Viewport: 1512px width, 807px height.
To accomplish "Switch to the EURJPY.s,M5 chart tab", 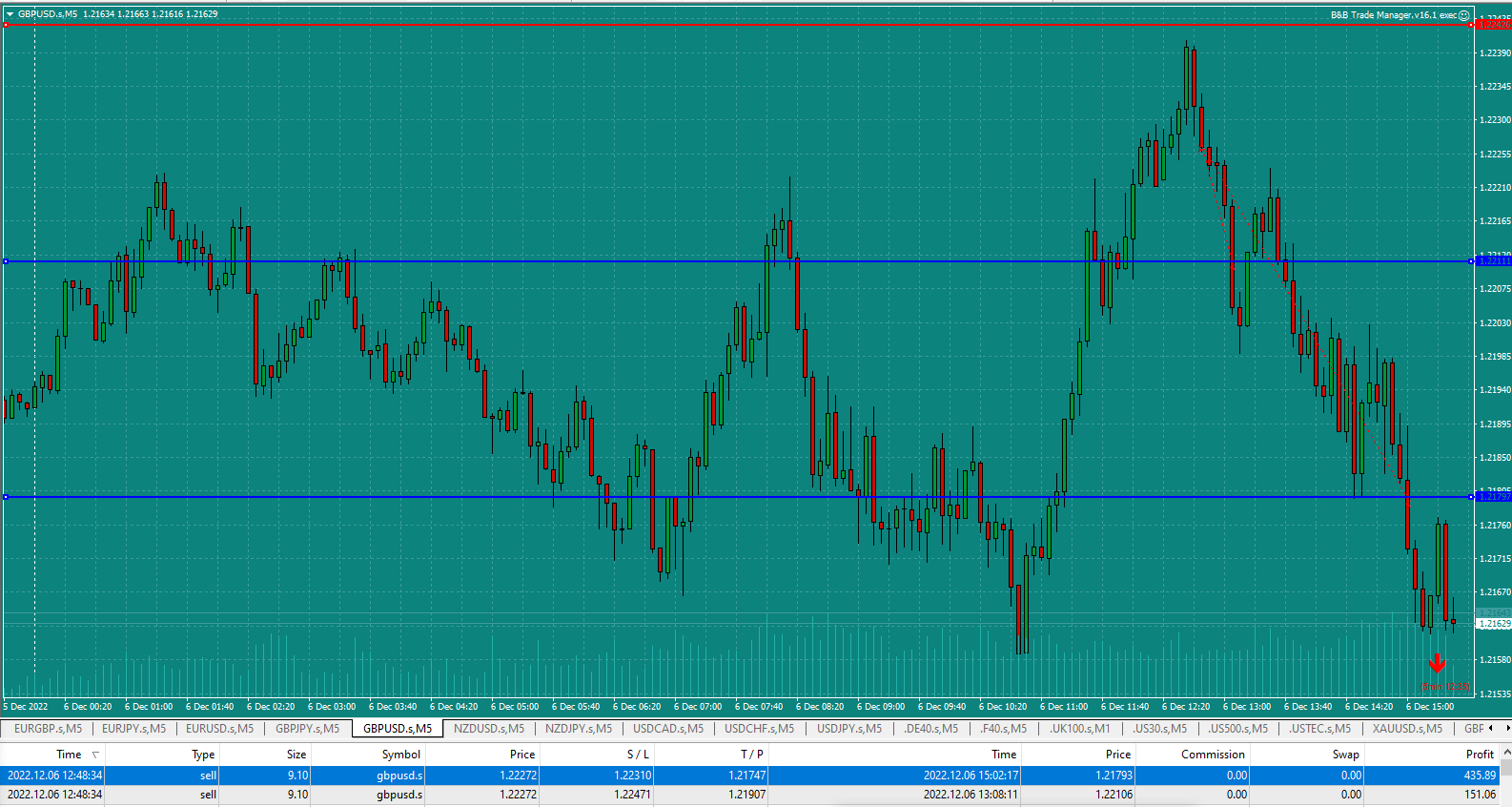I will 133,729.
